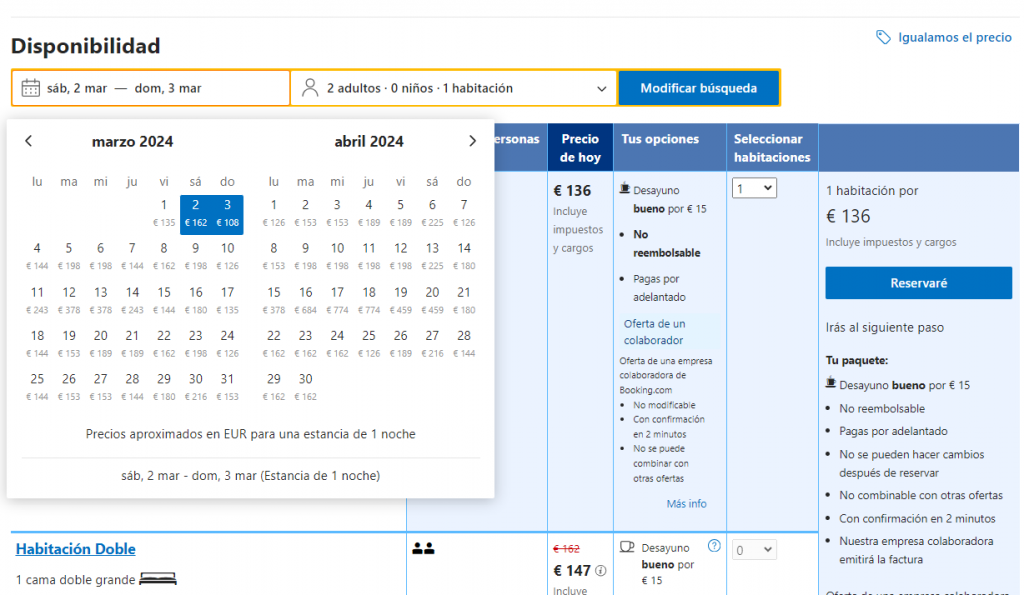Open Igualamos el precio link
The width and height of the screenshot is (1024, 595).
coord(954,37)
